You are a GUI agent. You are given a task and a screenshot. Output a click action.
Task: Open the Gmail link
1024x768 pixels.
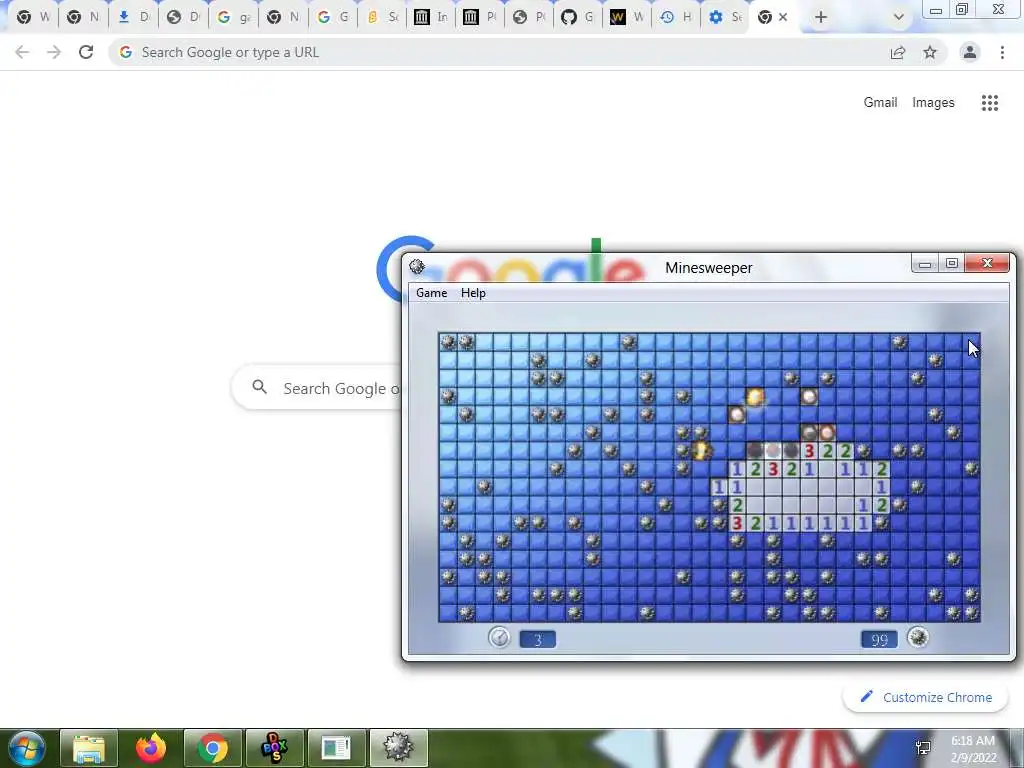[880, 103]
